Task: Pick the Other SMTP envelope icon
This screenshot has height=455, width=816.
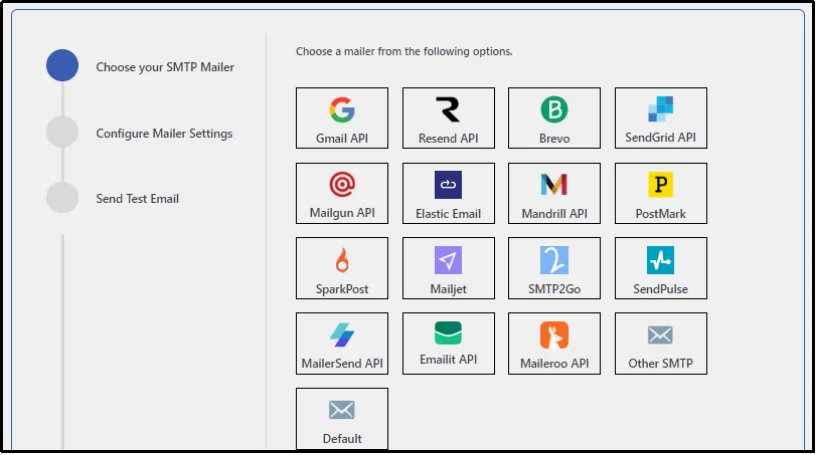Action: click(660, 335)
